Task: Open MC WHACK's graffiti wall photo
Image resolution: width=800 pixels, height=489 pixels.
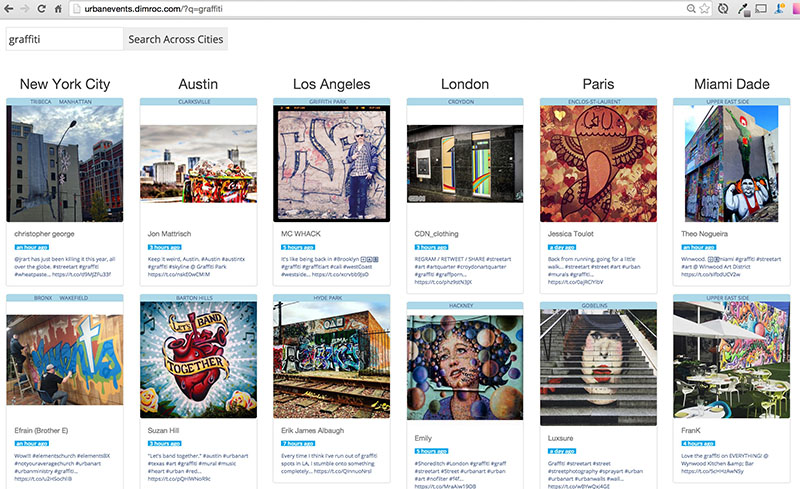Action: tap(331, 164)
